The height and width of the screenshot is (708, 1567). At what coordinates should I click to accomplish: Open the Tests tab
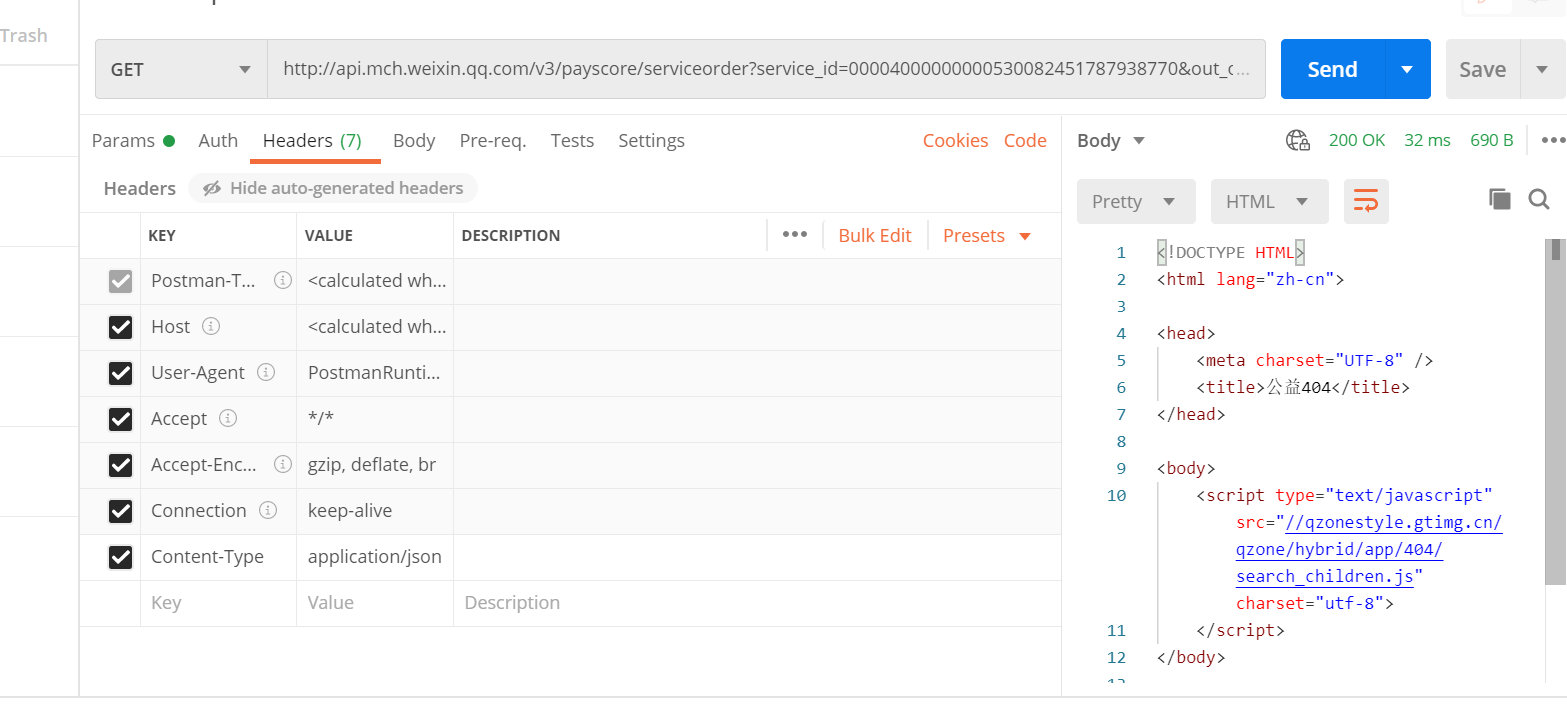[x=572, y=141]
